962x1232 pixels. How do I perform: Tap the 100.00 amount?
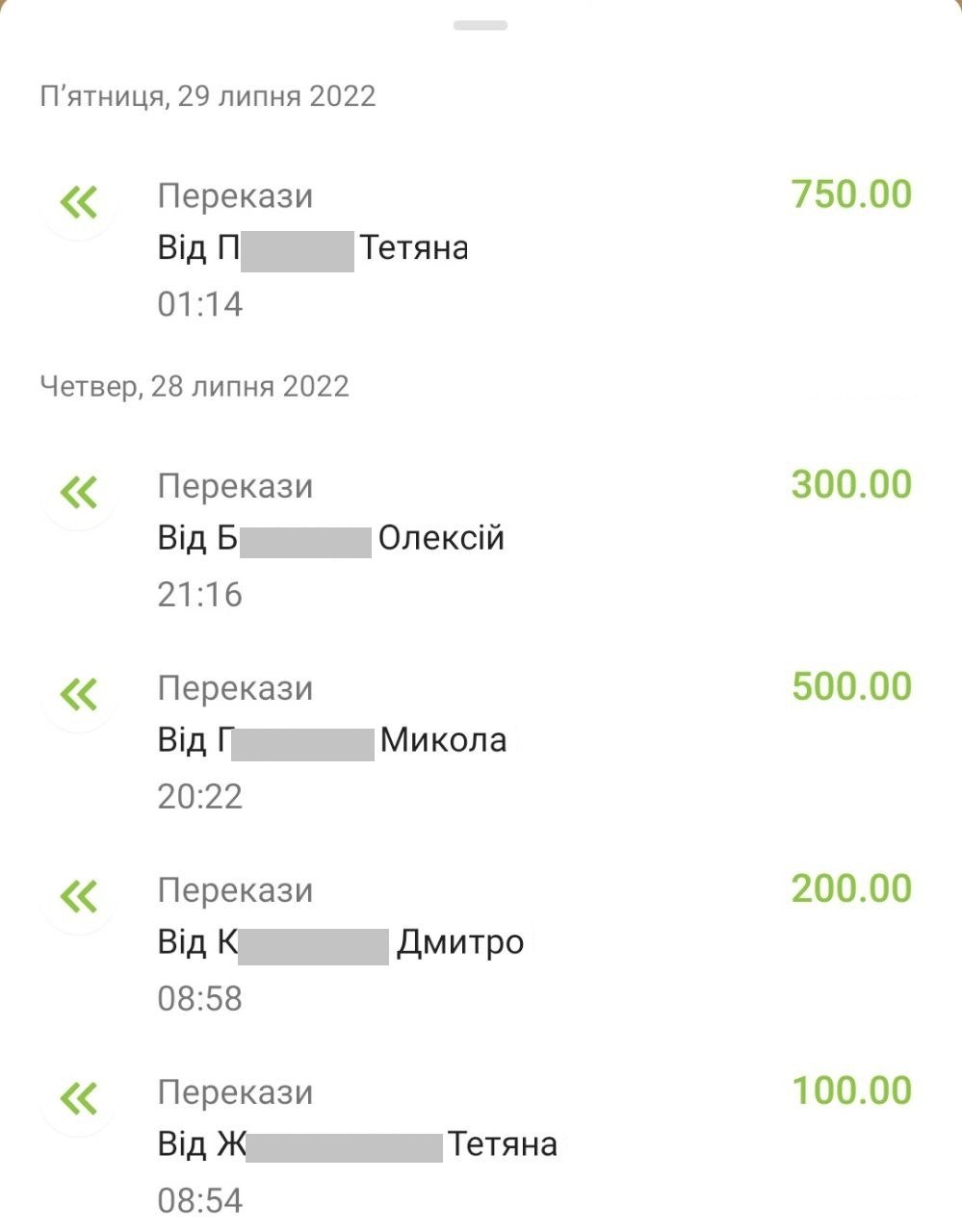(x=851, y=1091)
